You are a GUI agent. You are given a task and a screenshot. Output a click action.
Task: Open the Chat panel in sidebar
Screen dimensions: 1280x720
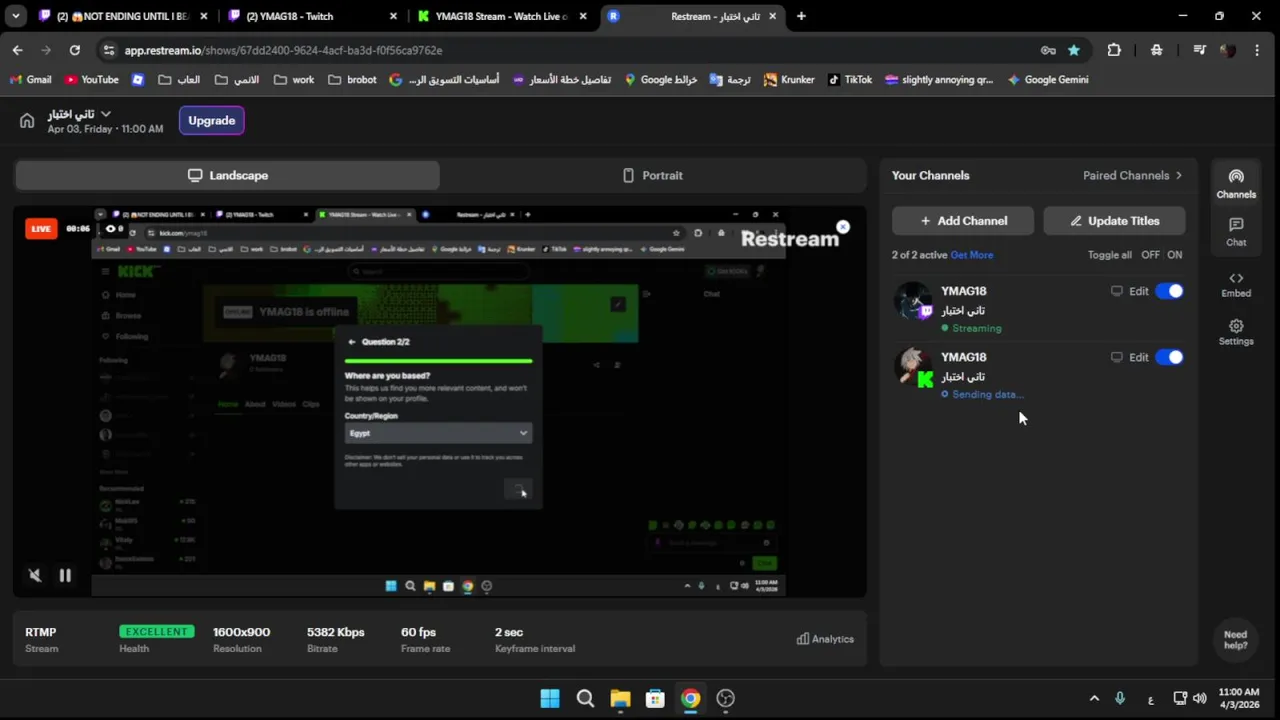(1236, 232)
